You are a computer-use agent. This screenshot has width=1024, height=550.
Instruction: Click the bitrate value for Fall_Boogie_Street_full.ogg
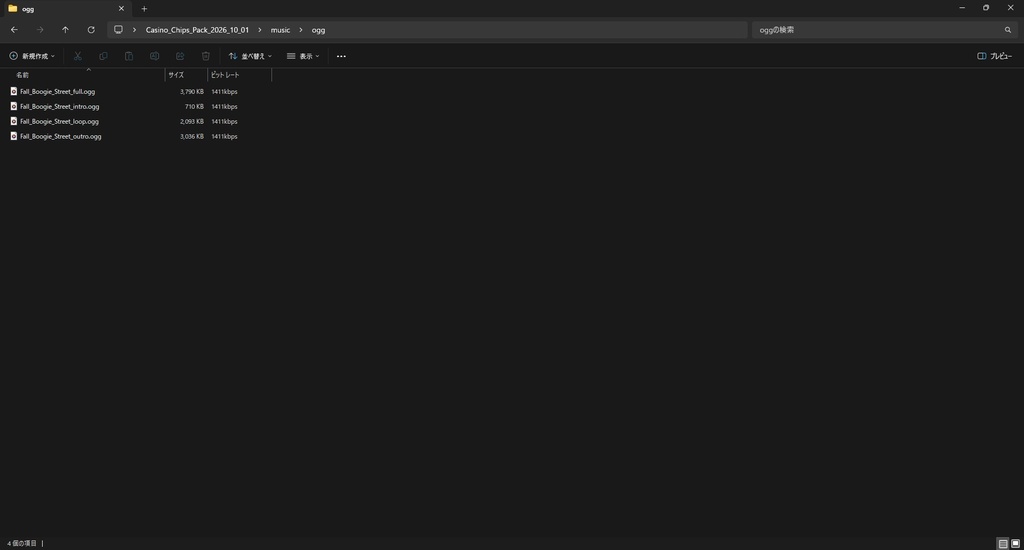click(x=225, y=92)
